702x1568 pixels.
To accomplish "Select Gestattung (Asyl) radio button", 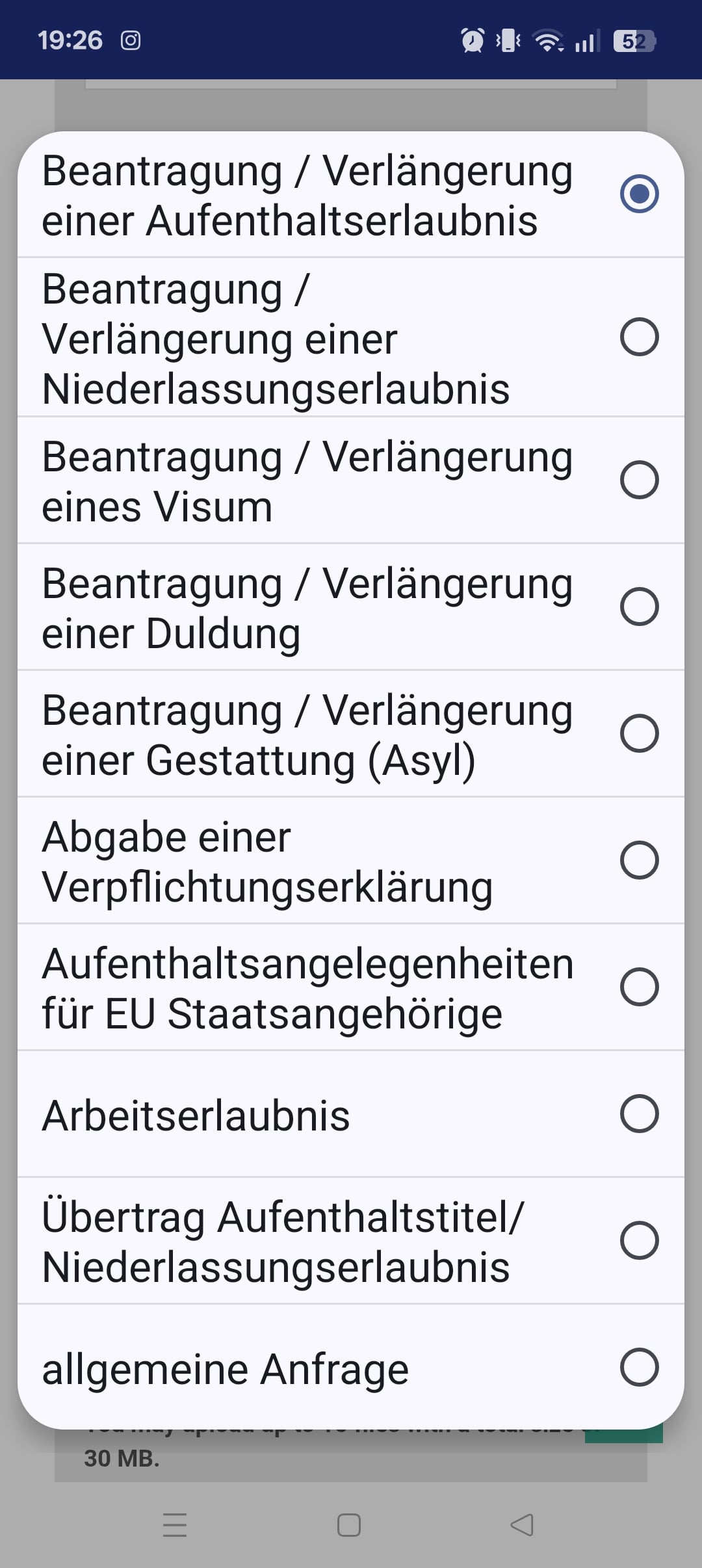I will [639, 733].
